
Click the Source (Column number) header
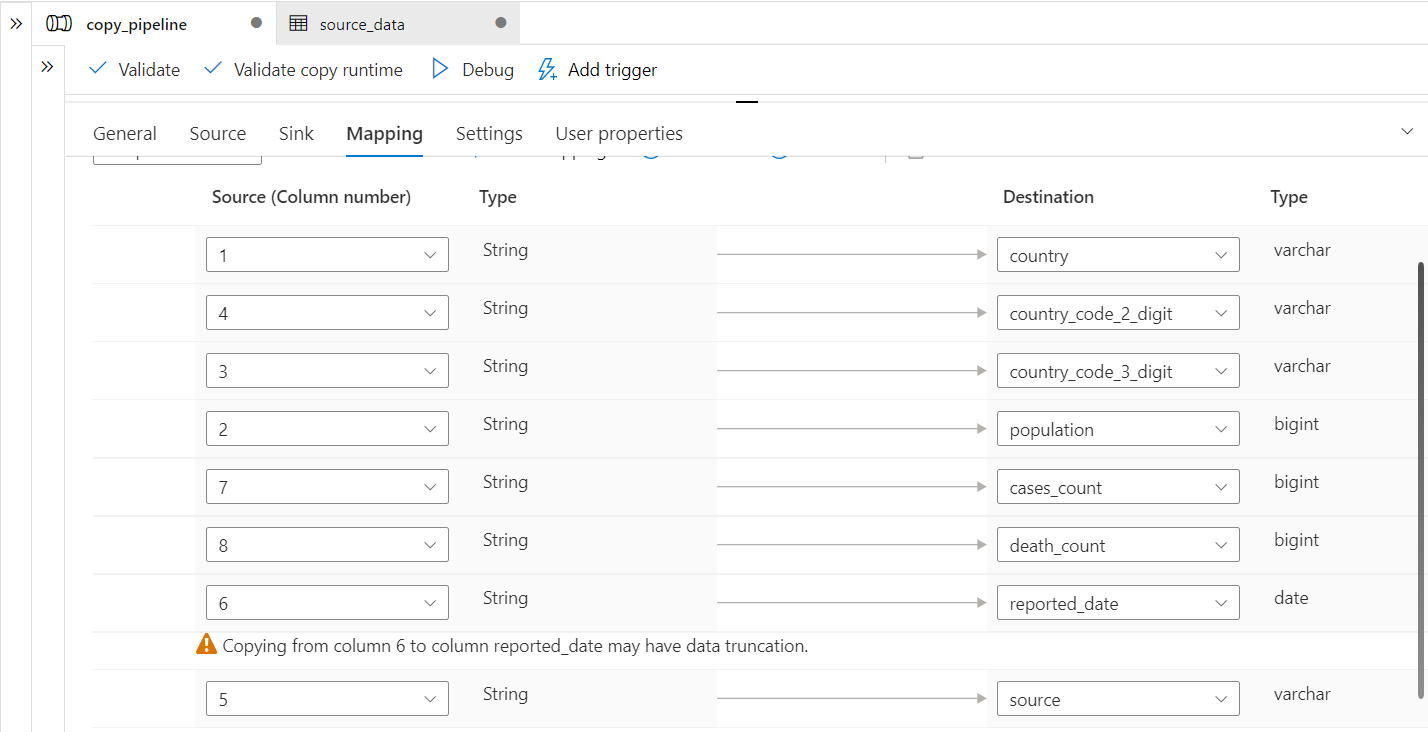click(x=311, y=197)
